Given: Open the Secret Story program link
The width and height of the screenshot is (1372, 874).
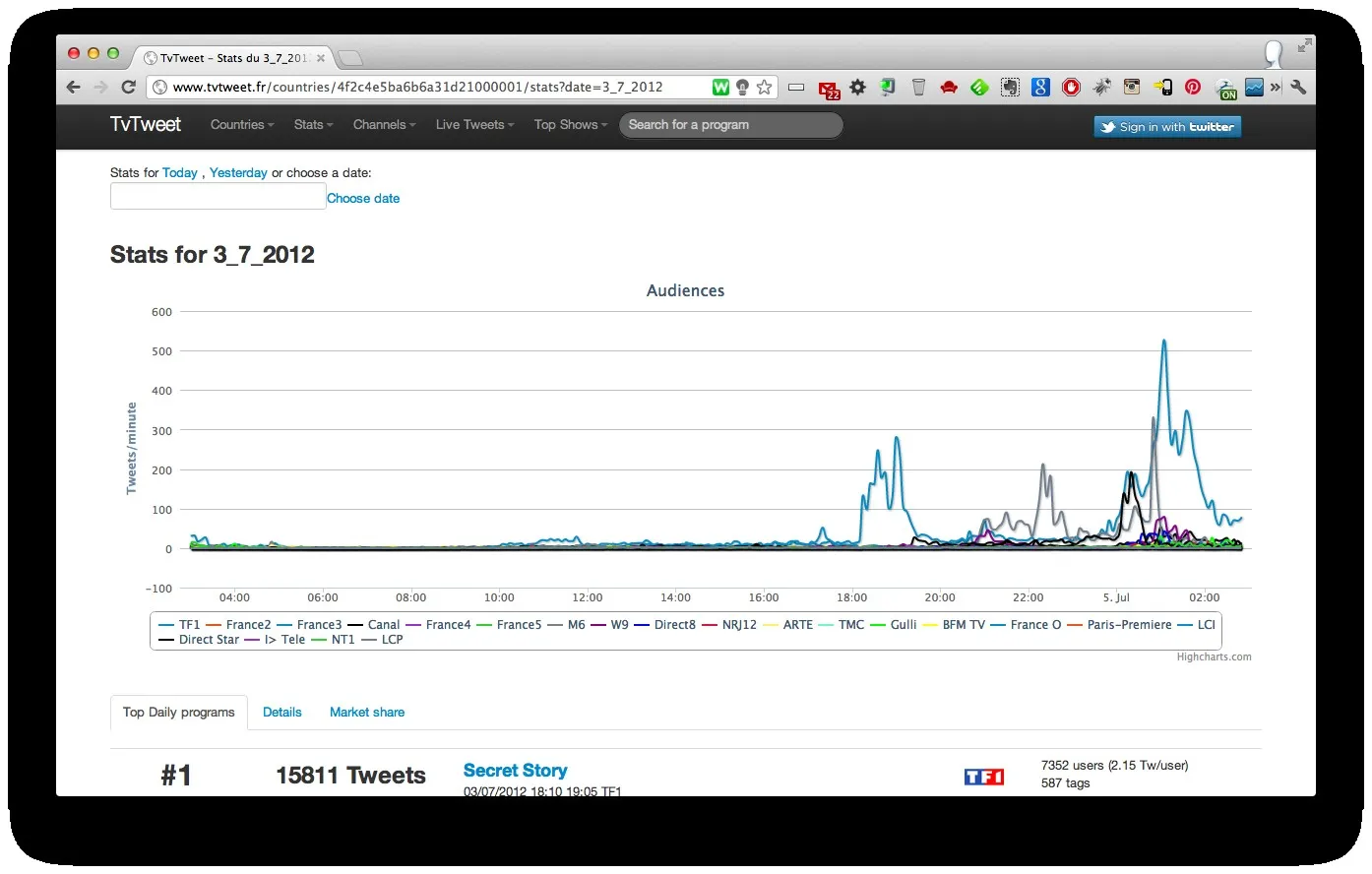Looking at the screenshot, I should point(516,771).
